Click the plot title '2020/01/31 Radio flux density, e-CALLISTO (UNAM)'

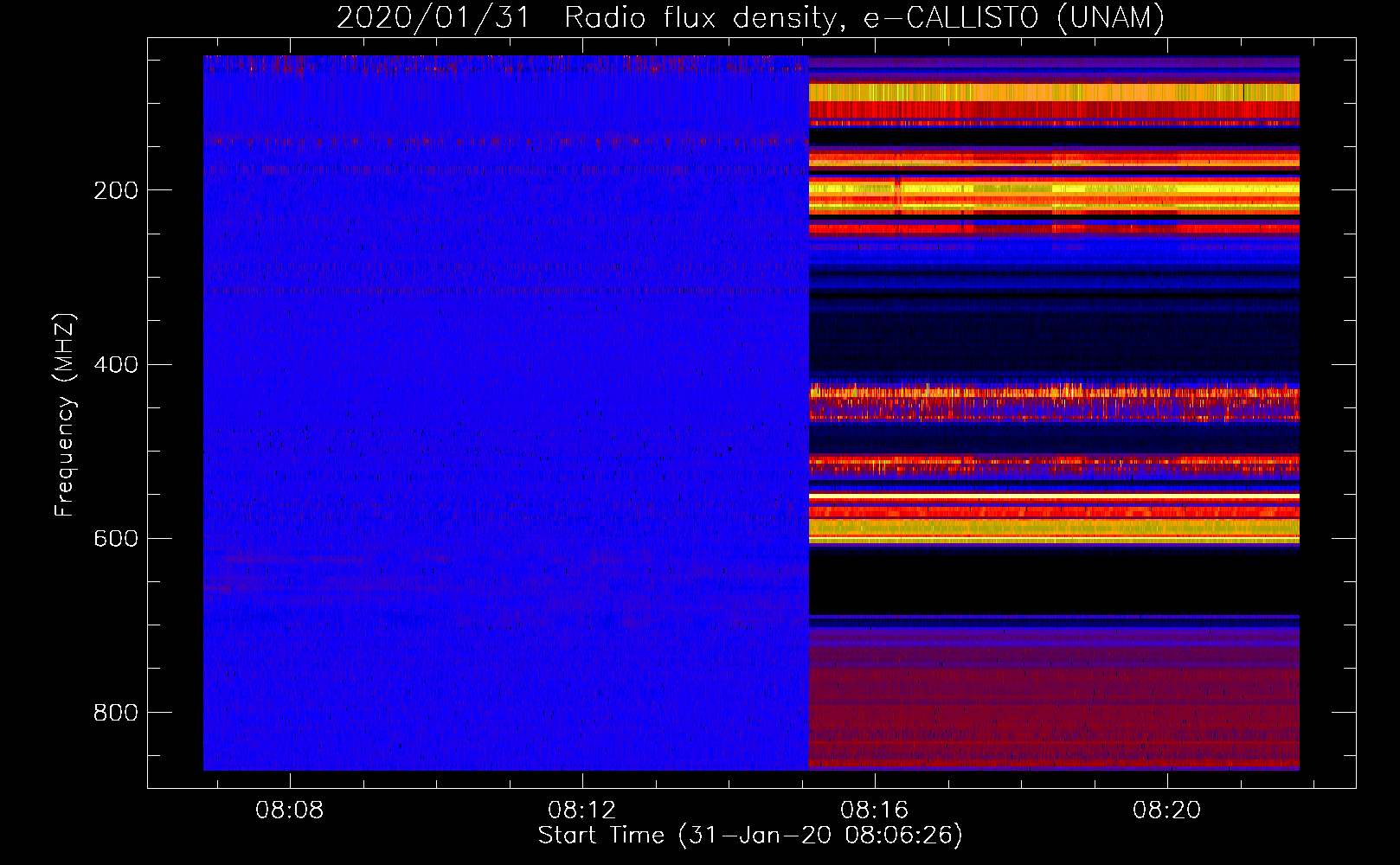tap(751, 17)
